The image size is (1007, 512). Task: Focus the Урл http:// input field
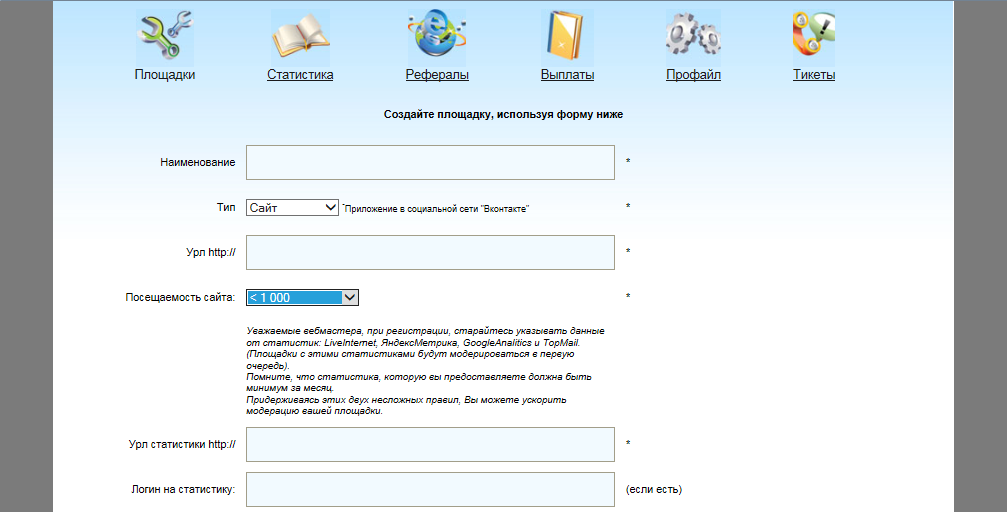tap(430, 252)
